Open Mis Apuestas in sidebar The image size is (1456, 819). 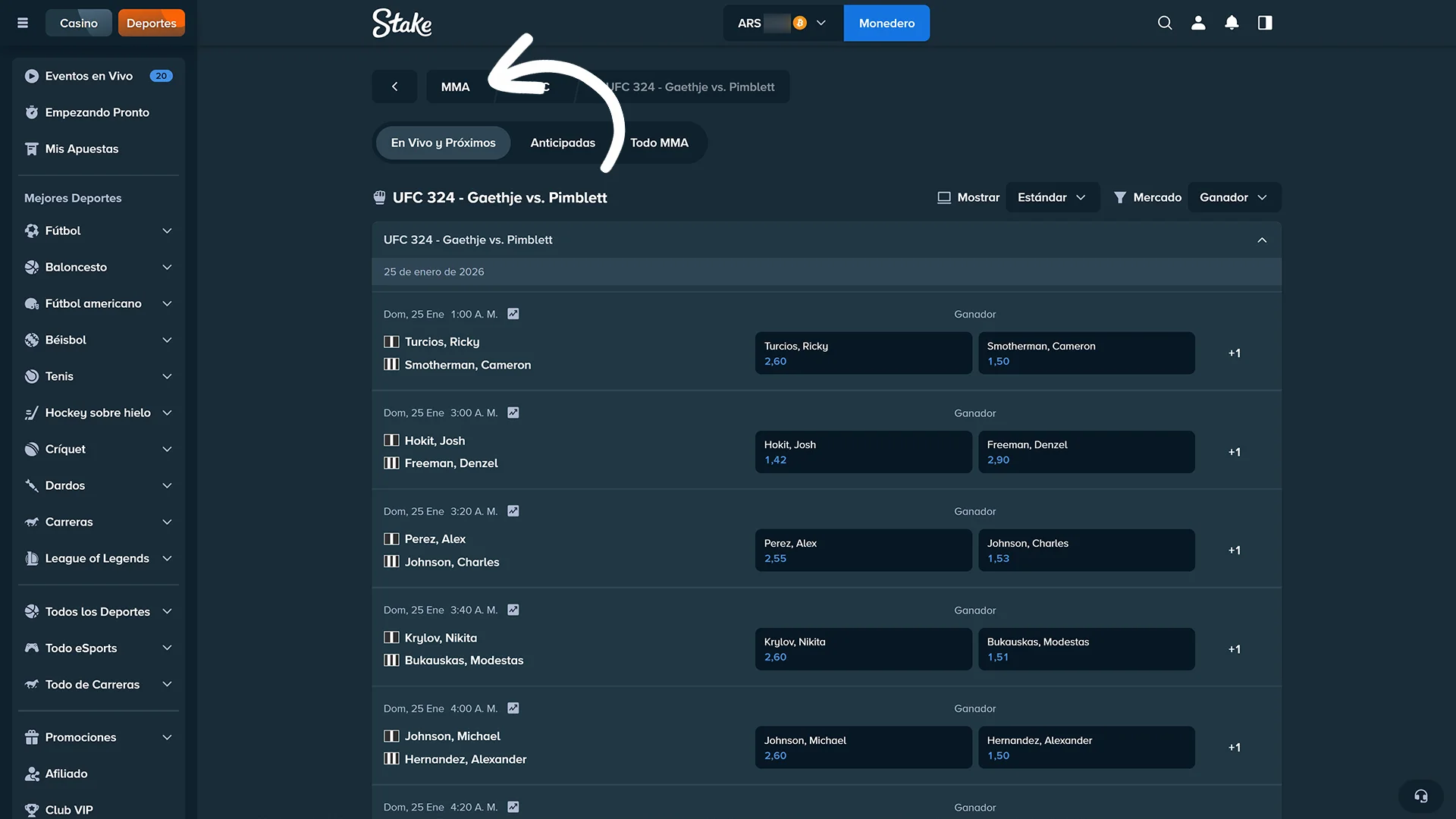click(82, 149)
